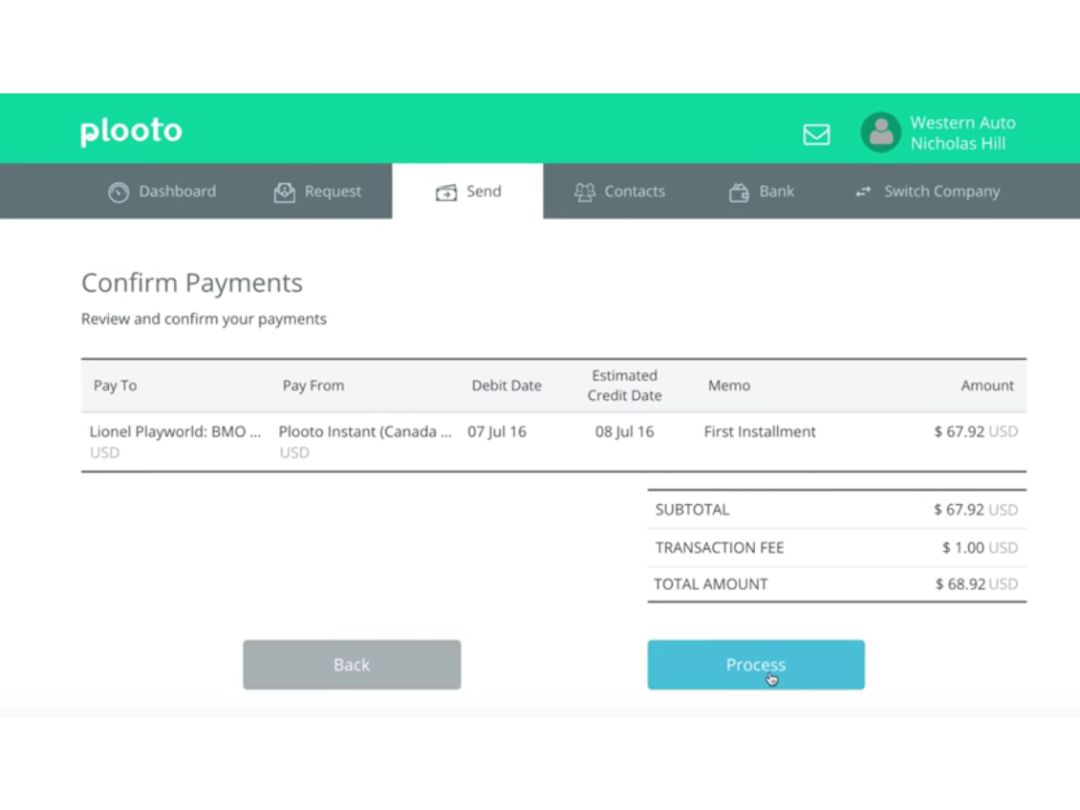The width and height of the screenshot is (1080, 810).
Task: Click the Process button
Action: click(756, 665)
